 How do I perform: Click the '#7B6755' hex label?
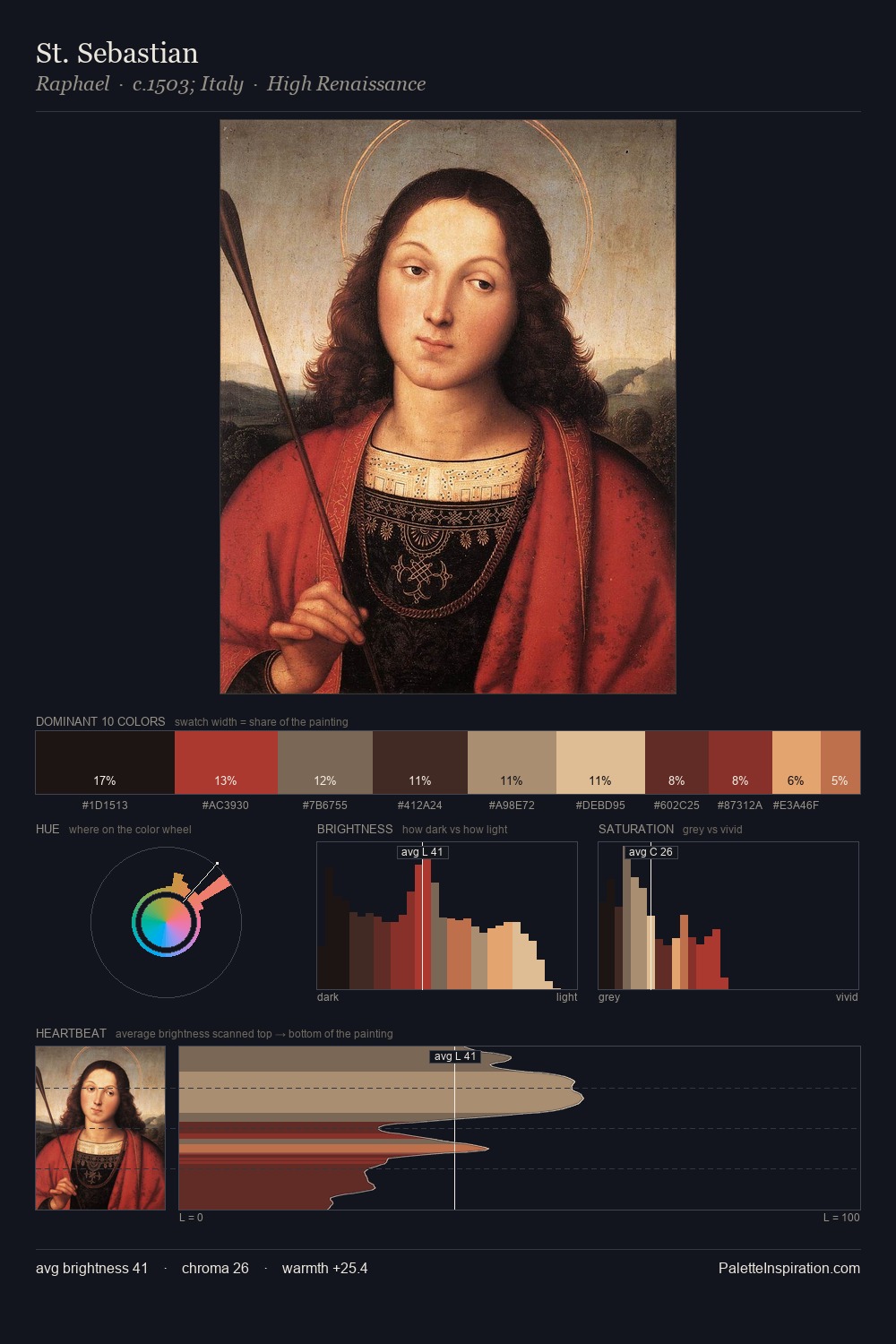click(x=324, y=805)
